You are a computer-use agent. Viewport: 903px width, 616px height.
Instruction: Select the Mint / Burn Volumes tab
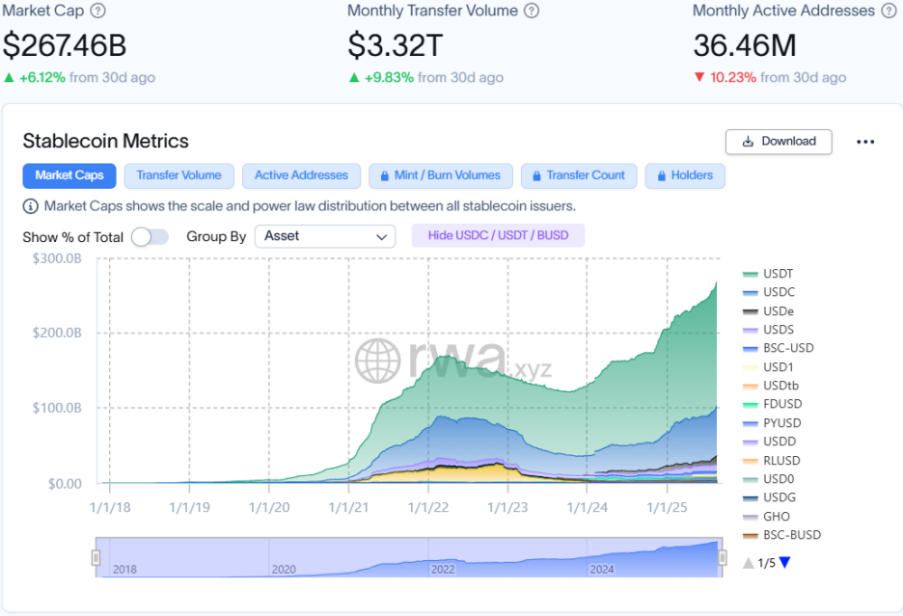[x=440, y=176]
